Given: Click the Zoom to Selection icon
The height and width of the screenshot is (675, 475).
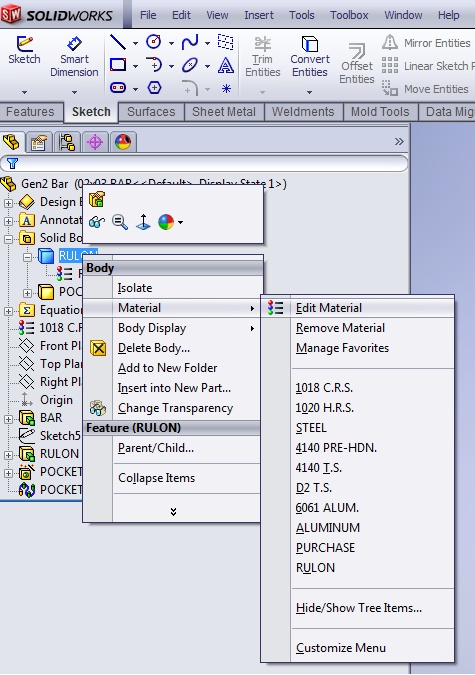Looking at the screenshot, I should (x=120, y=222).
